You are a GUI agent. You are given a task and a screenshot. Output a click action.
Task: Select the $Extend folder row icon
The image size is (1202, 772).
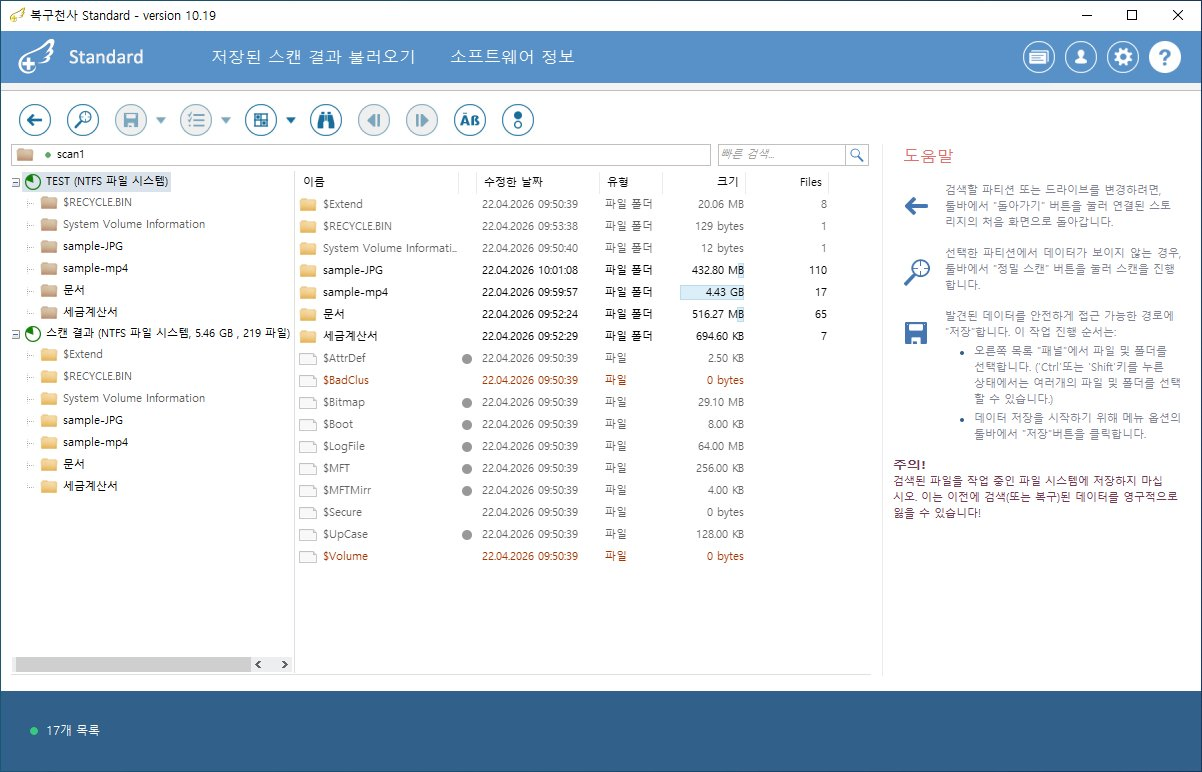click(308, 204)
